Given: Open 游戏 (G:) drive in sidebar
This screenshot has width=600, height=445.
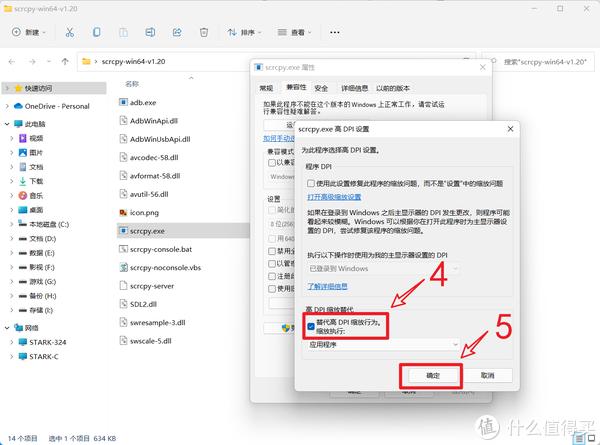Looking at the screenshot, I should (x=38, y=282).
